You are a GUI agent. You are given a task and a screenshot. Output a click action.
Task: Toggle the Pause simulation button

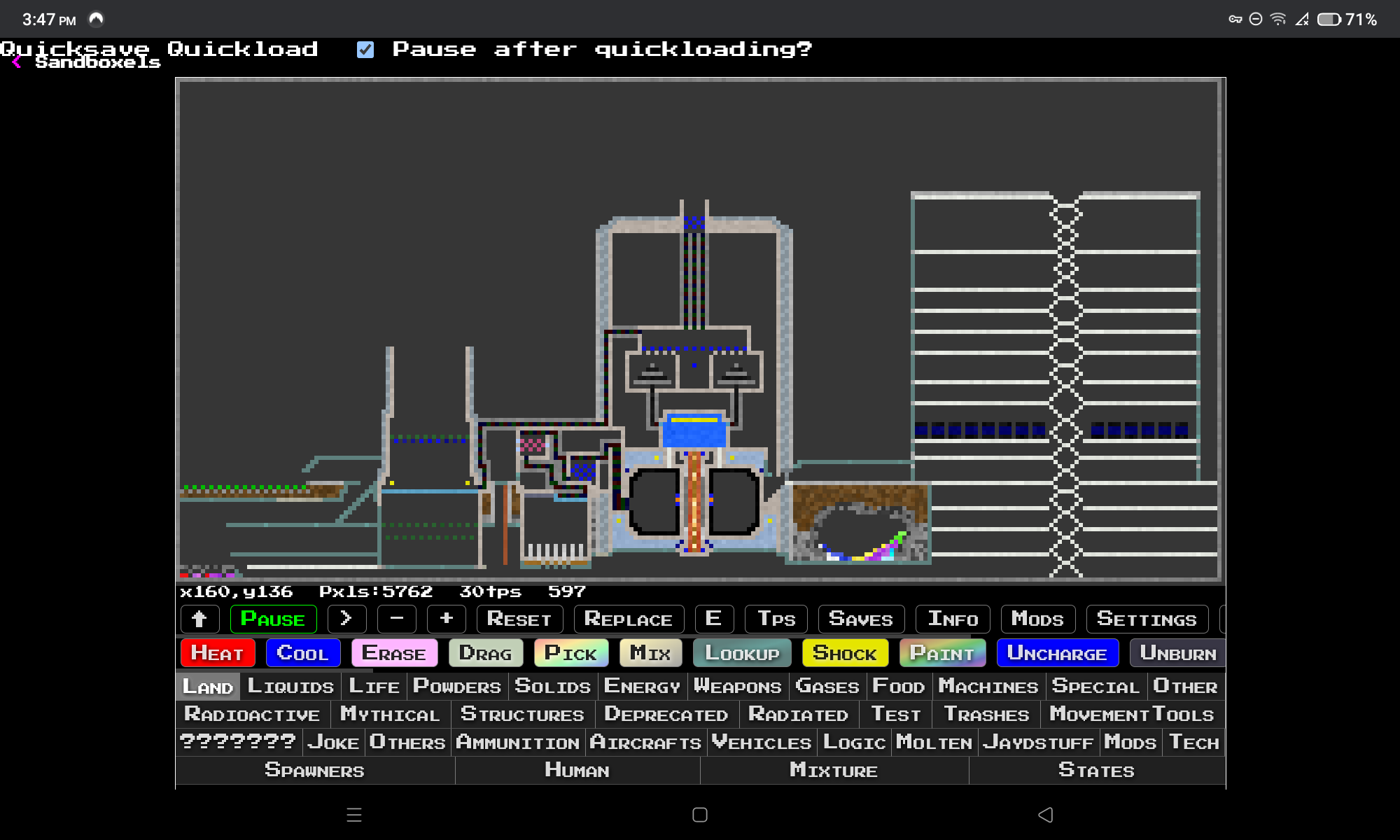[x=273, y=619]
